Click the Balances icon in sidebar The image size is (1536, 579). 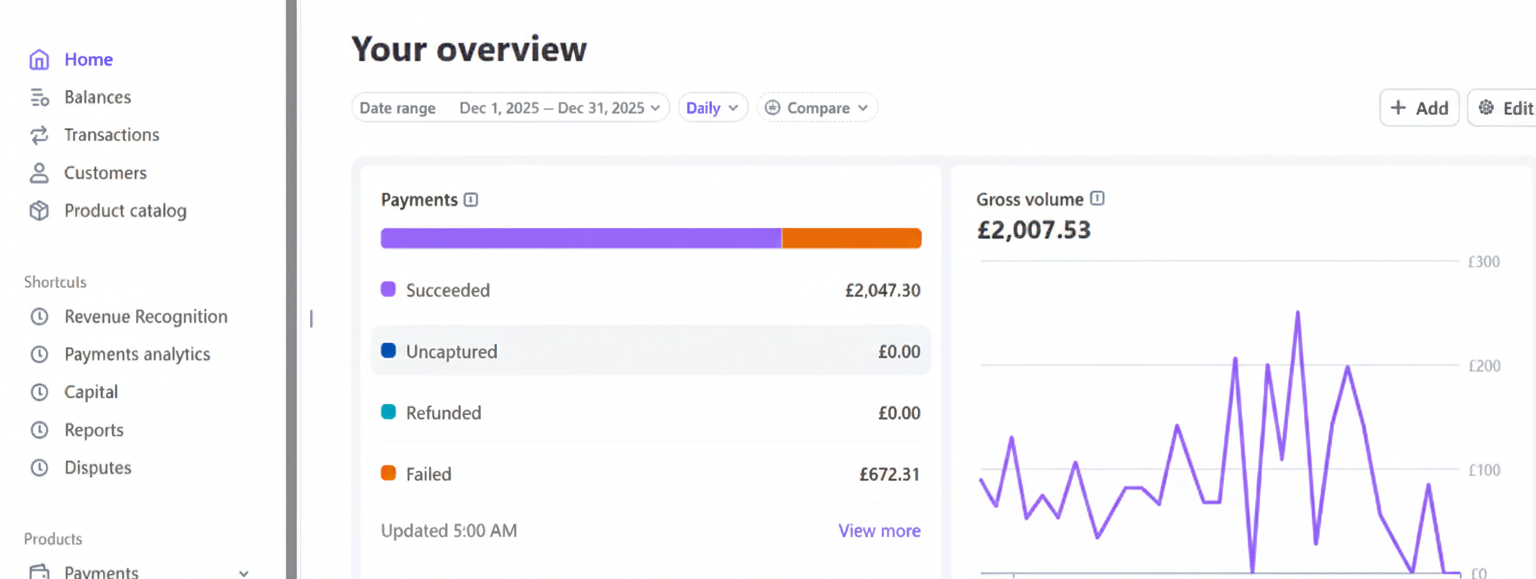click(39, 97)
